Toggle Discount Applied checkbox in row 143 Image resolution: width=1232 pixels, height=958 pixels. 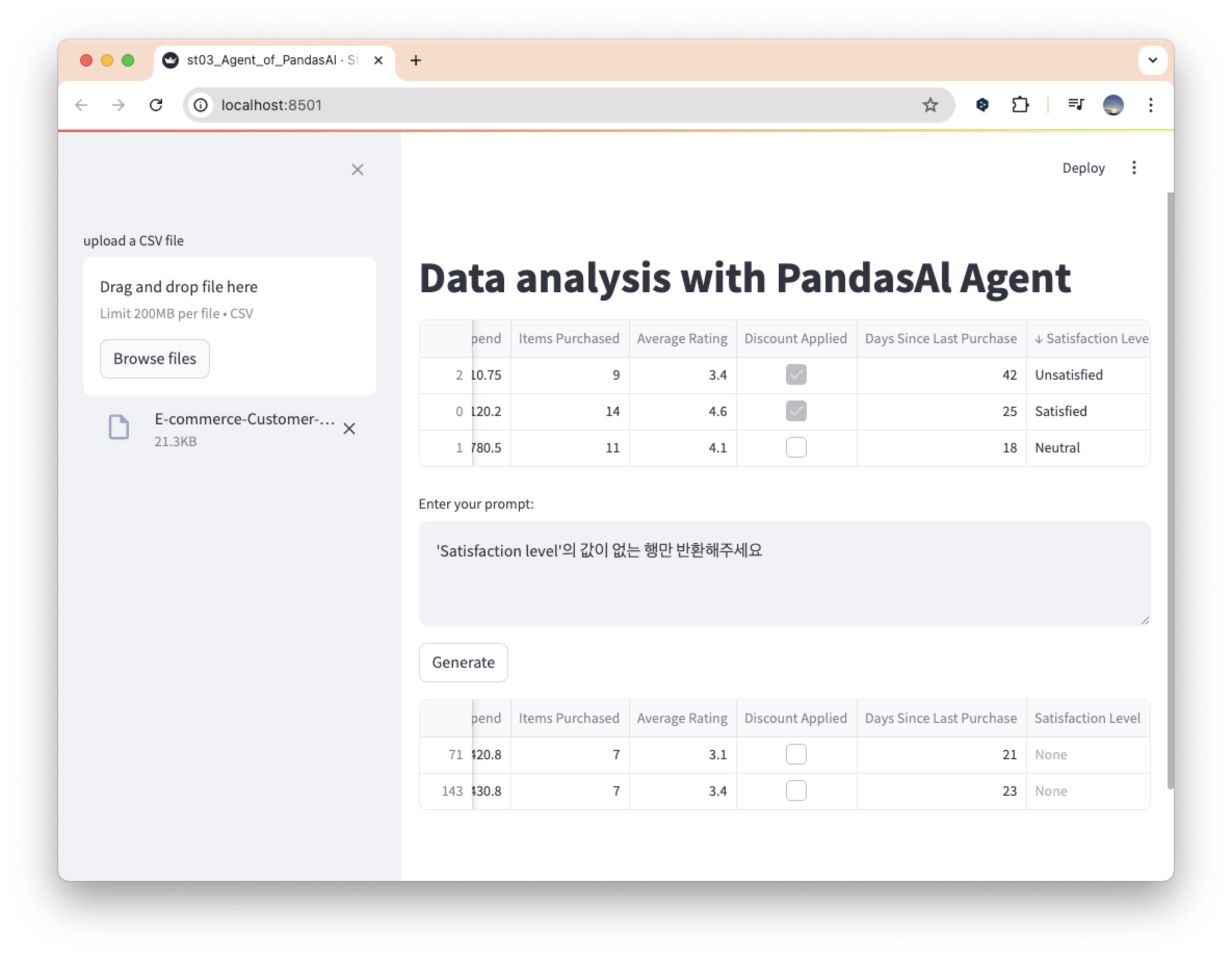(x=796, y=791)
